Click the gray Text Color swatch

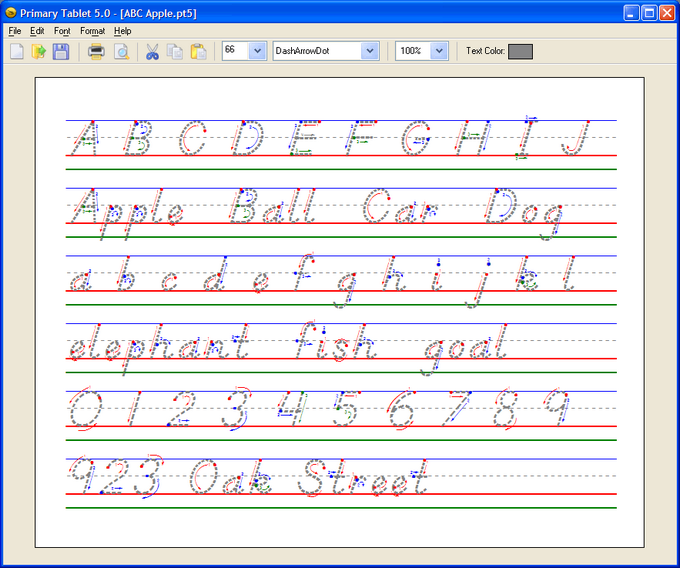(x=520, y=51)
